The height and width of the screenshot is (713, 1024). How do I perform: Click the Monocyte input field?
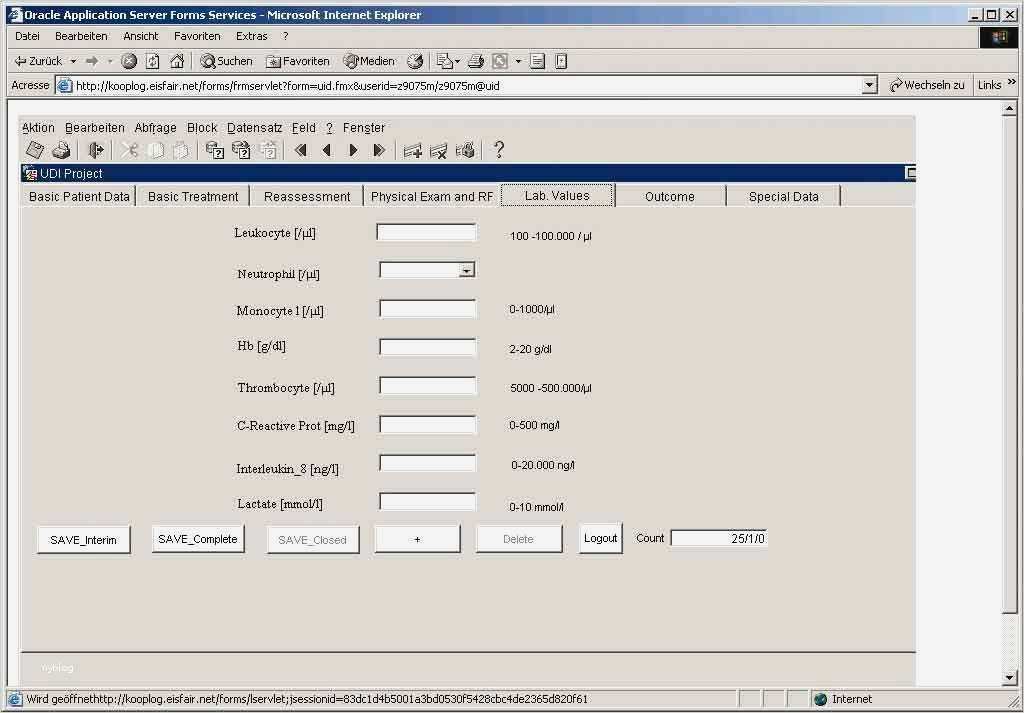click(x=428, y=309)
